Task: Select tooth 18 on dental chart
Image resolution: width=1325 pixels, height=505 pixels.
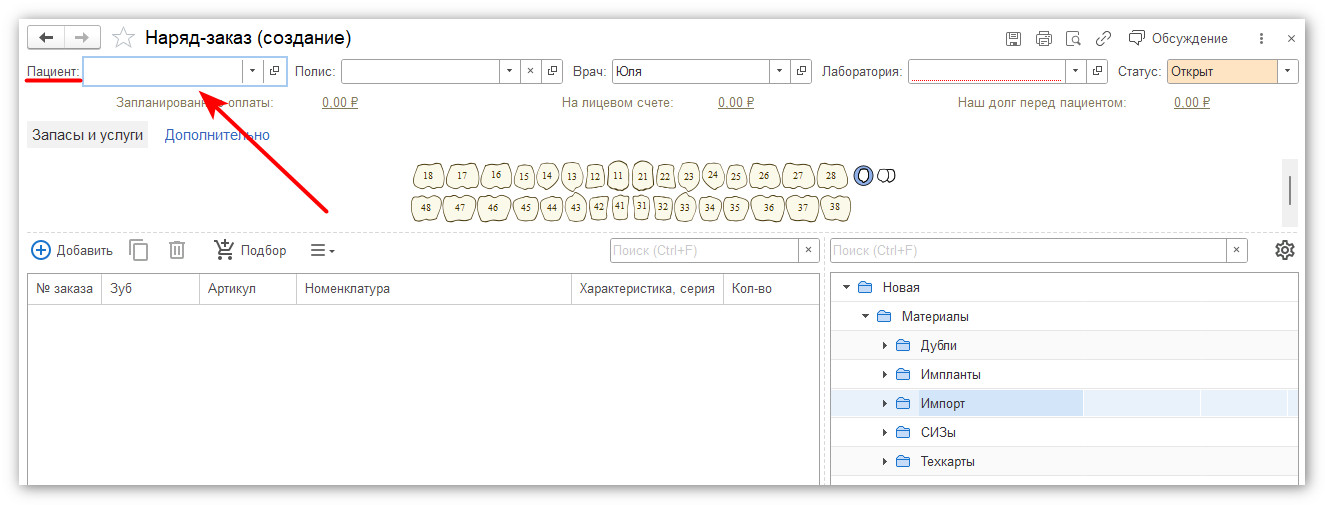Action: 428,176
